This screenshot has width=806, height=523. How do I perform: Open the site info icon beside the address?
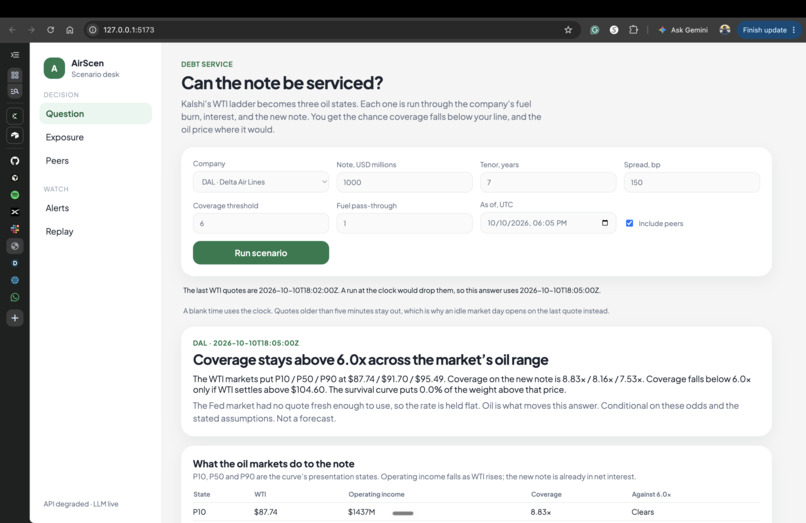(x=93, y=30)
